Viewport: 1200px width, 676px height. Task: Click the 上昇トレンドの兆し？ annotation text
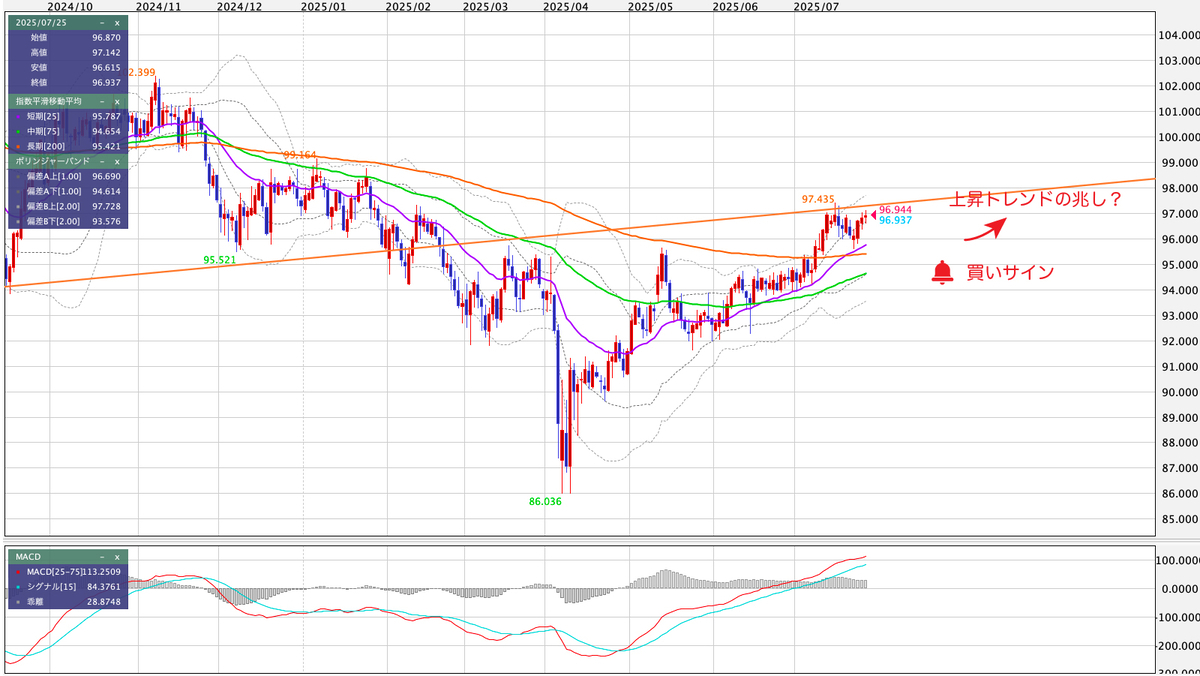point(1034,198)
